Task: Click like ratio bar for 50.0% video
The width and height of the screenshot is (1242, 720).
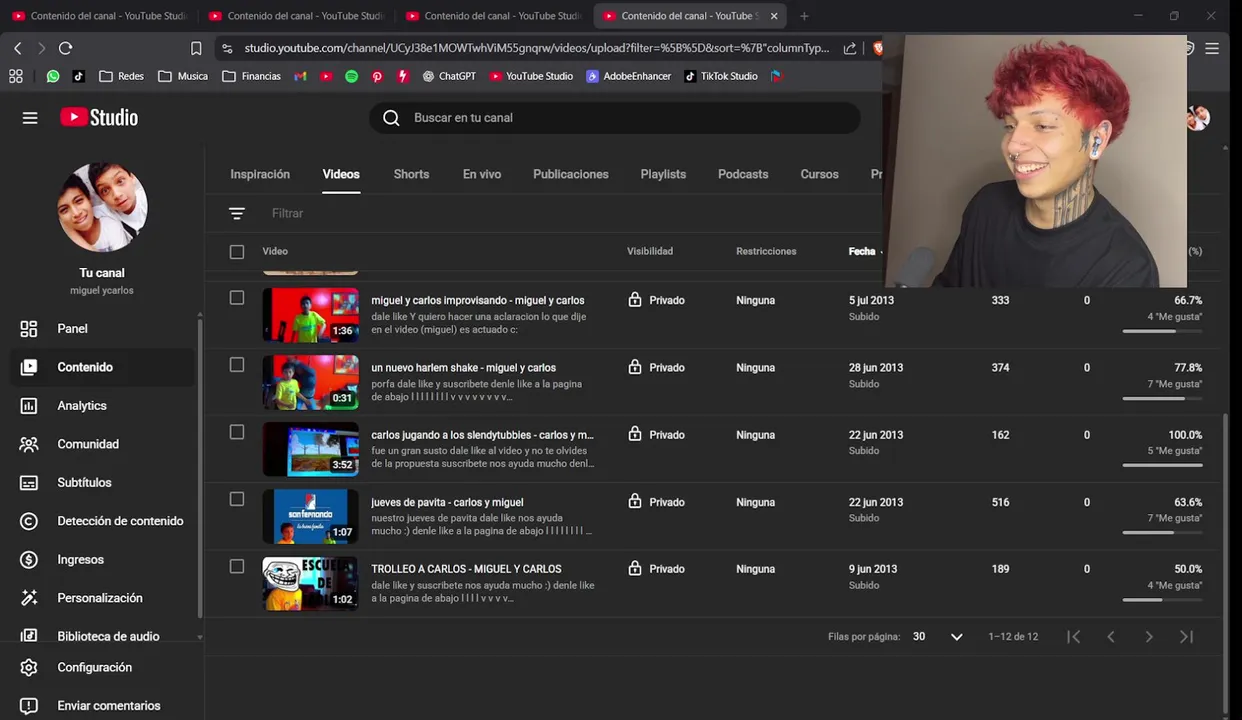Action: 1162,600
